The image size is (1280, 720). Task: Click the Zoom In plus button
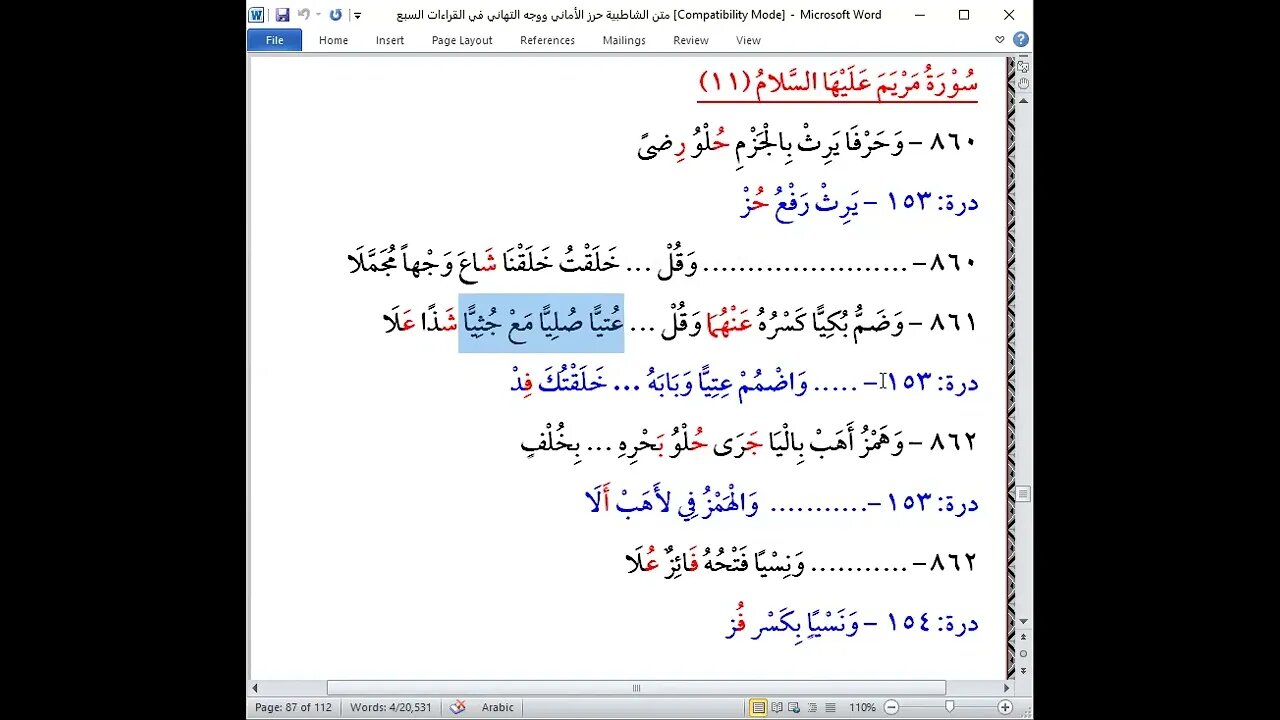(x=1005, y=707)
